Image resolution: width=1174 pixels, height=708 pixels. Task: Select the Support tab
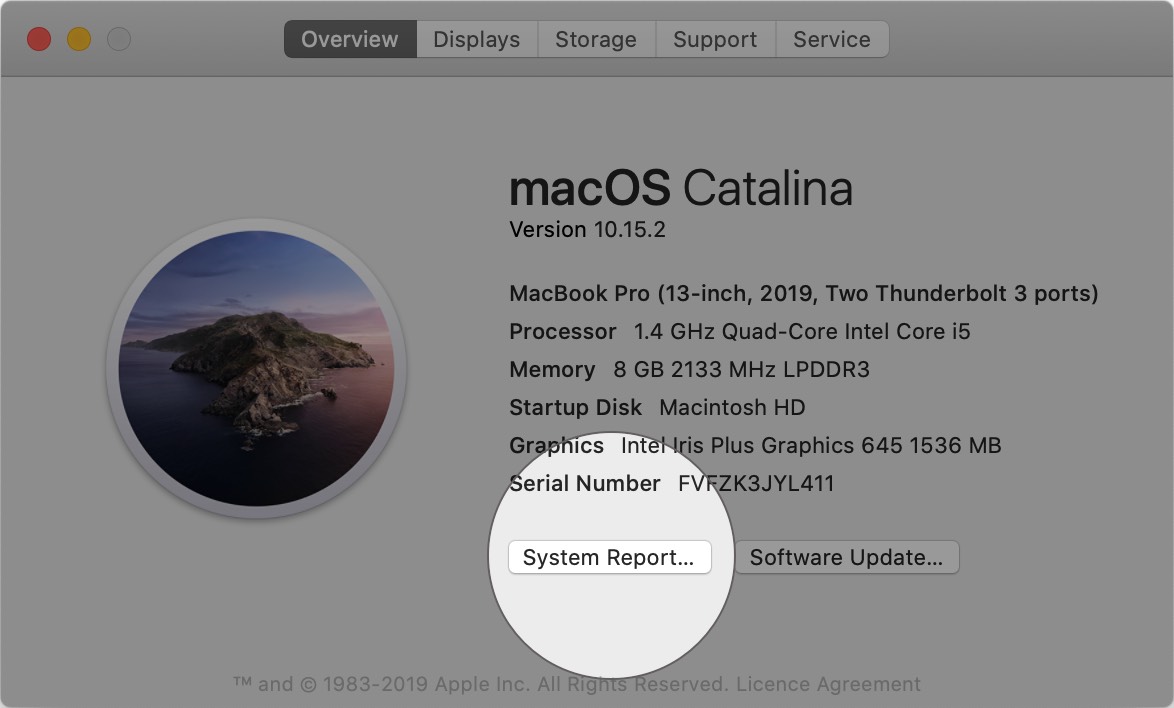pyautogui.click(x=715, y=39)
